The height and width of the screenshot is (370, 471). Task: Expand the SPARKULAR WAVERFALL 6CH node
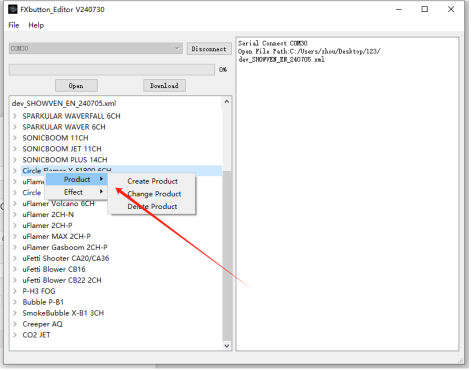[x=15, y=116]
